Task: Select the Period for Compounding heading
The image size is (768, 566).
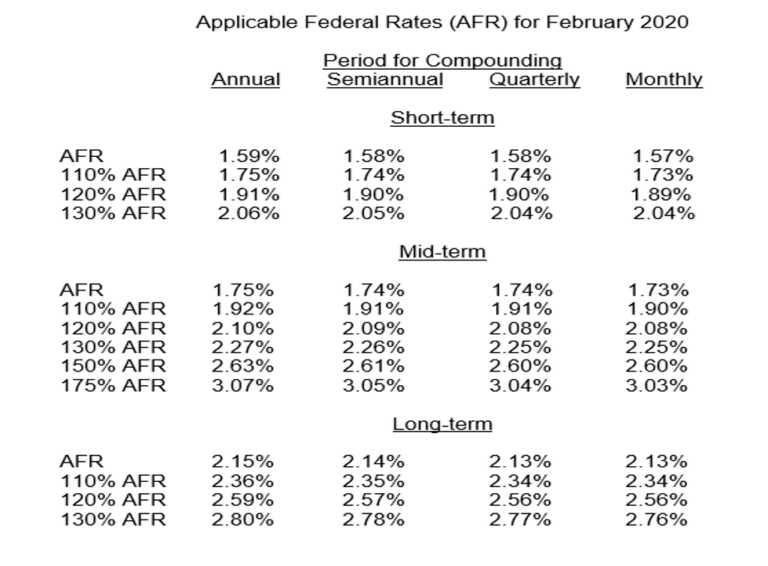Action: [444, 61]
